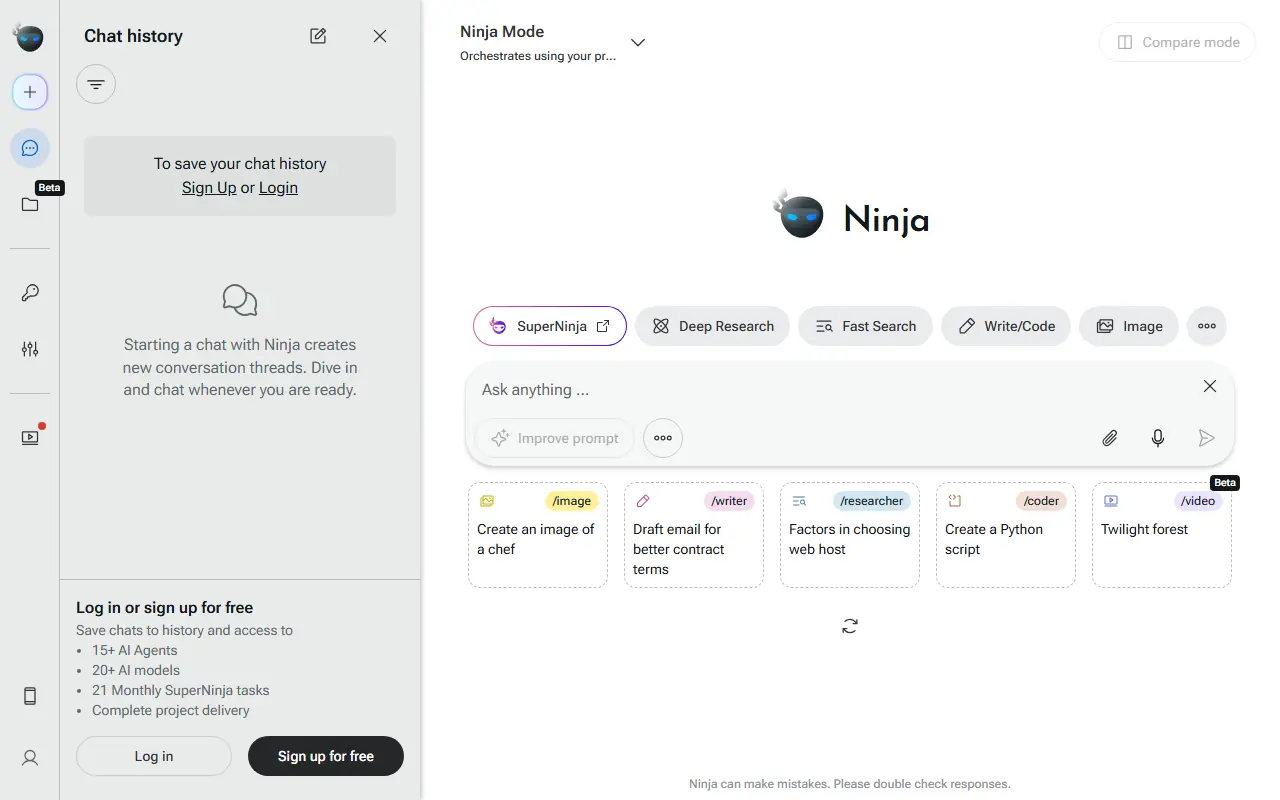Enable Compare mode
Image resolution: width=1280 pixels, height=800 pixels.
click(1177, 42)
